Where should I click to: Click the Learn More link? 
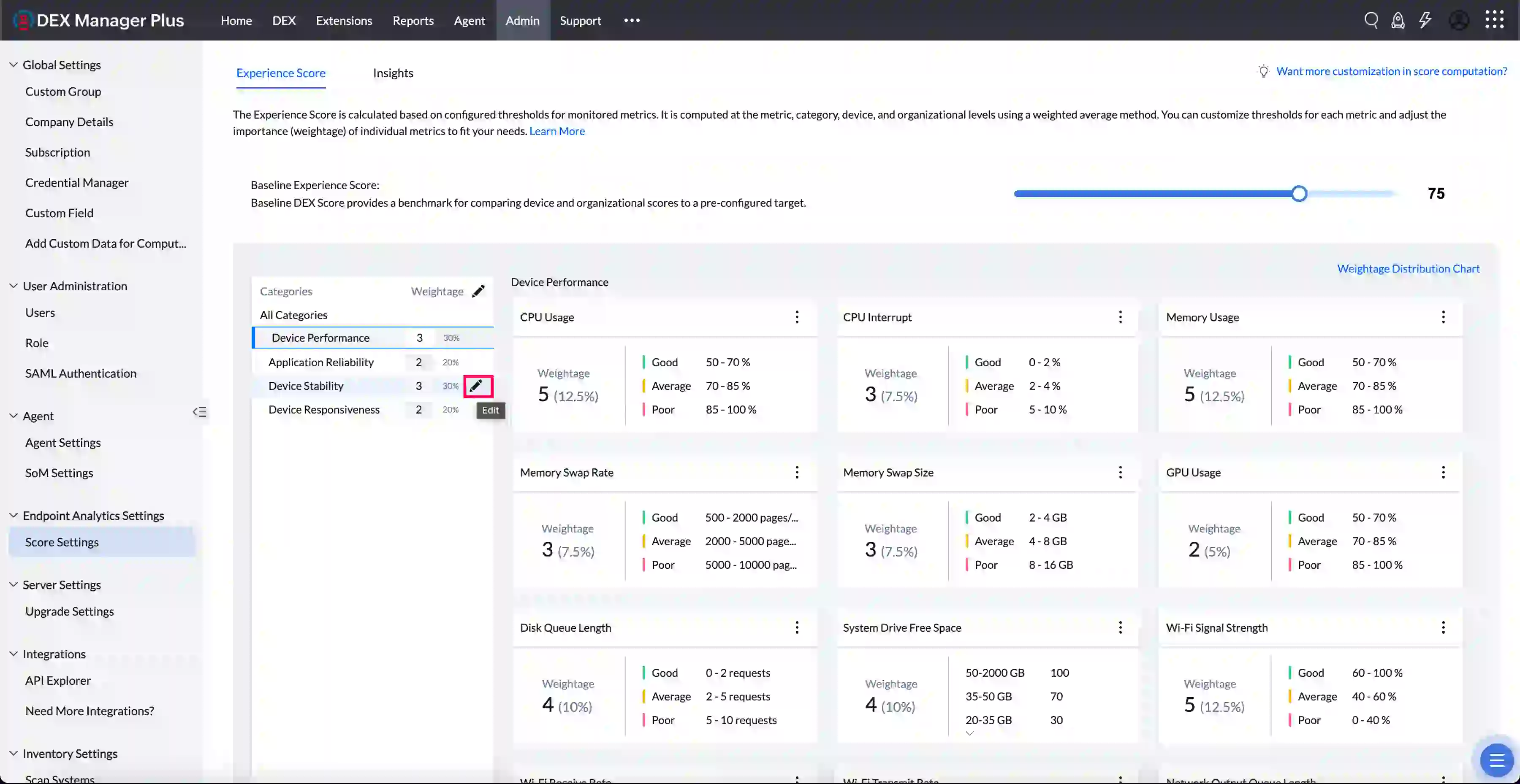point(556,131)
